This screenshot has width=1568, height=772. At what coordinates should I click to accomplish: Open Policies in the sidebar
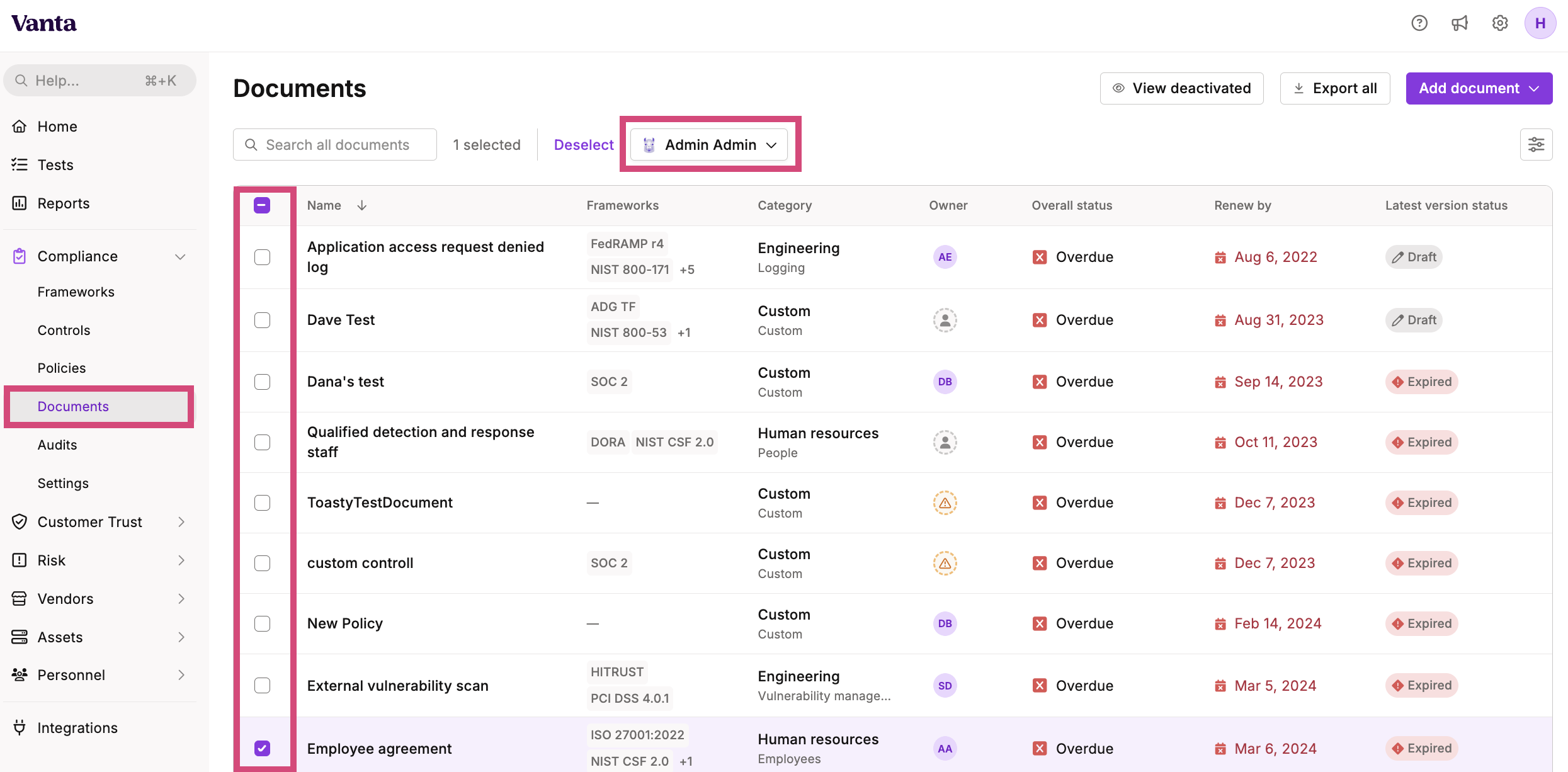pos(61,368)
